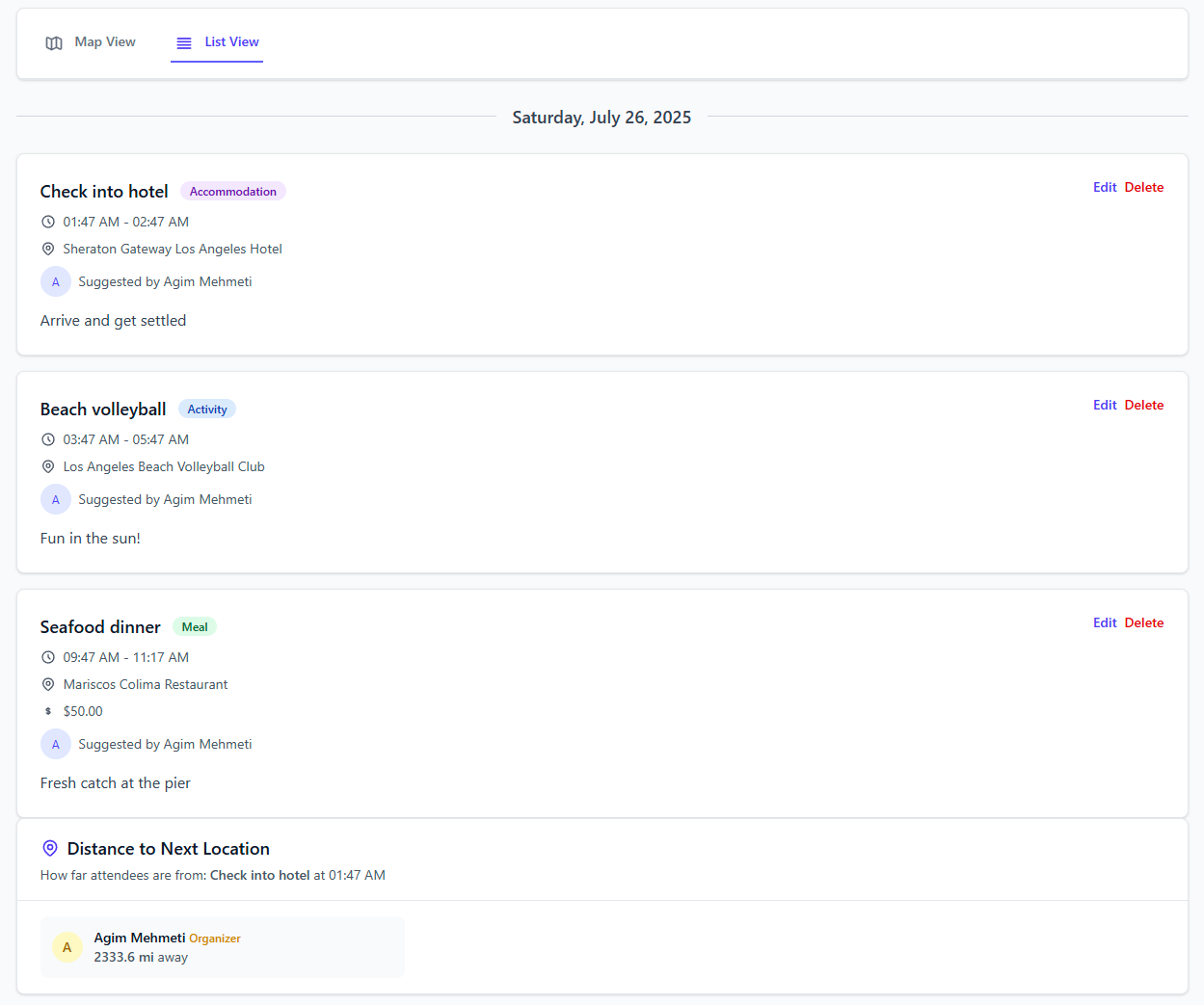Click the Meal badge on Seafood dinner

(195, 626)
